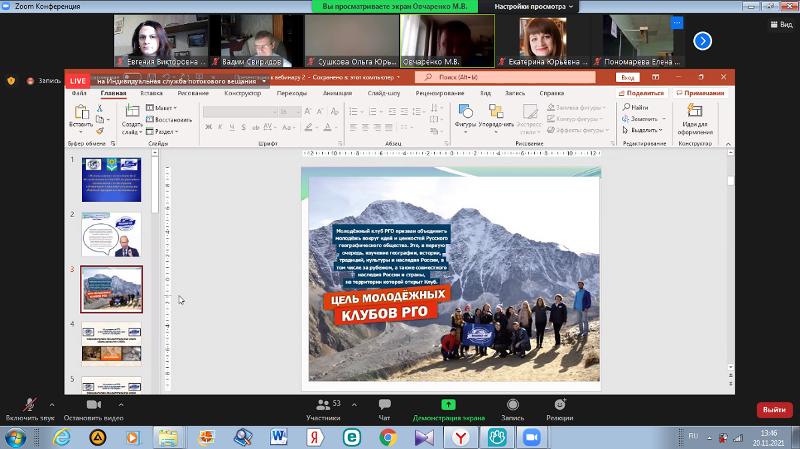800x449 pixels.
Task: Open the Реакции reactions icon
Action: [560, 405]
